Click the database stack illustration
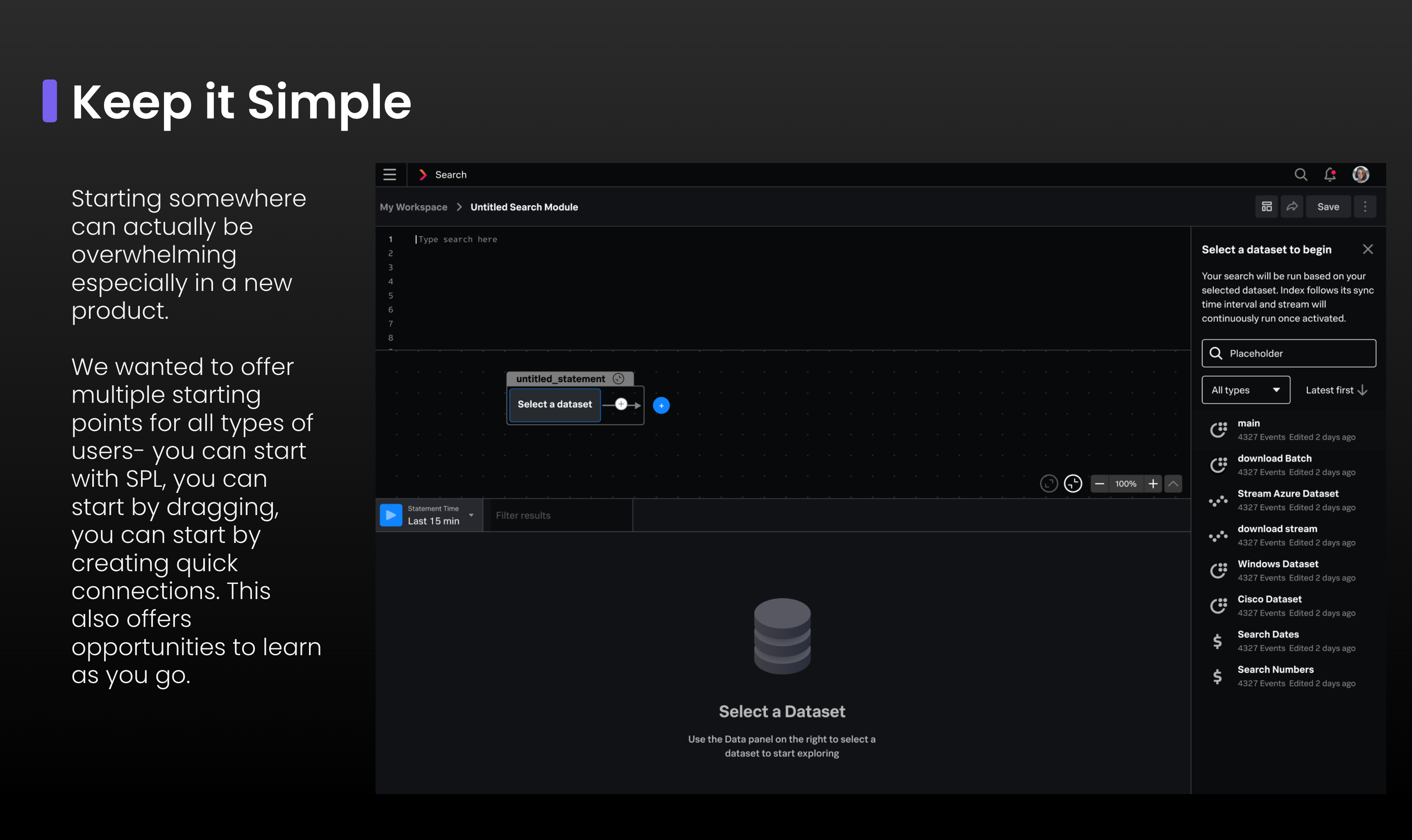 tap(782, 636)
